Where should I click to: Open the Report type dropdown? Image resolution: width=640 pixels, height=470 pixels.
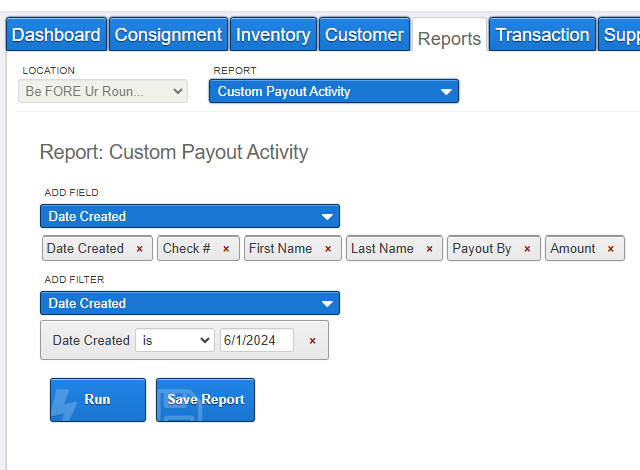pos(334,91)
